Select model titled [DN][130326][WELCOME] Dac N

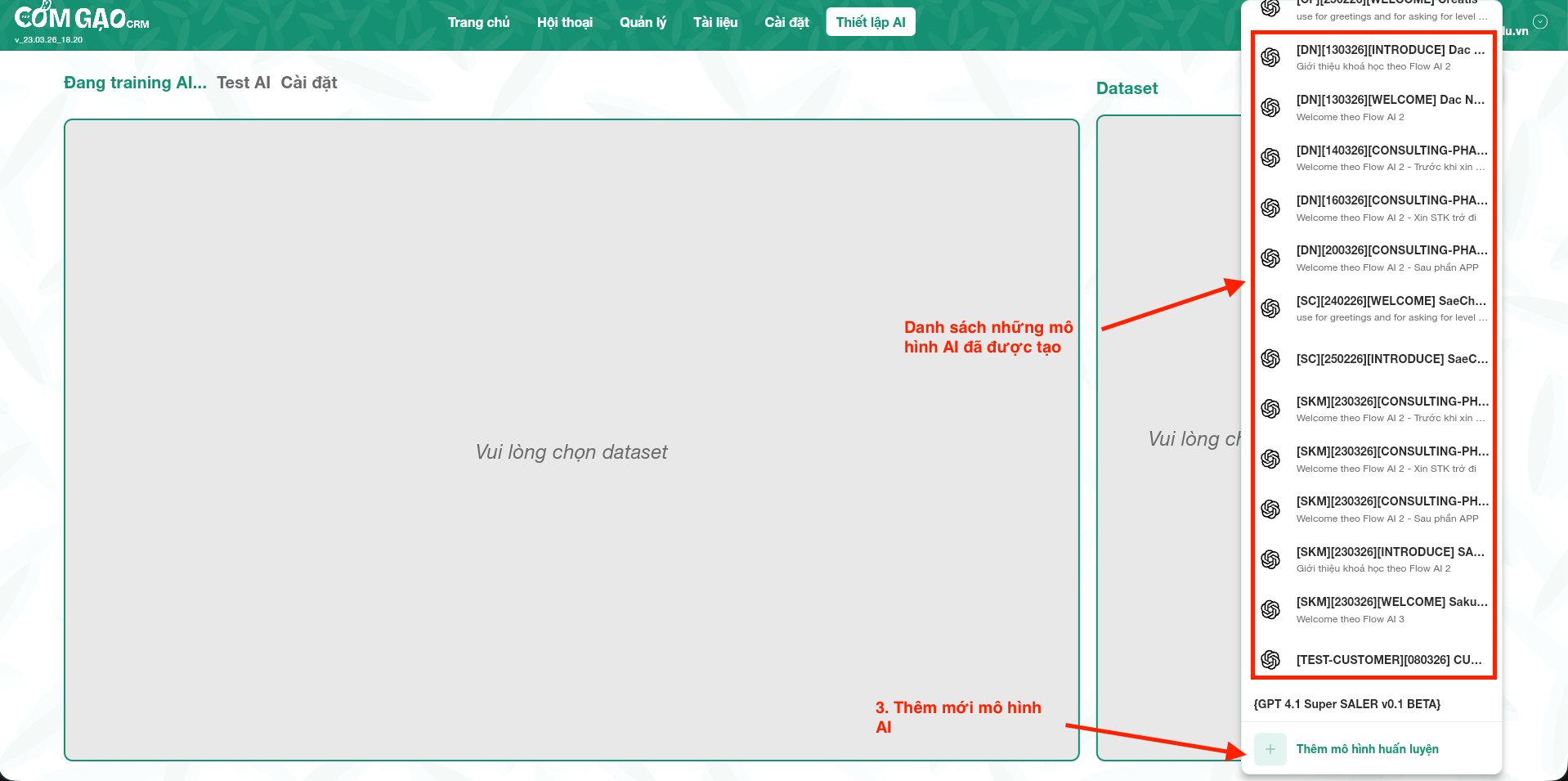[1391, 100]
